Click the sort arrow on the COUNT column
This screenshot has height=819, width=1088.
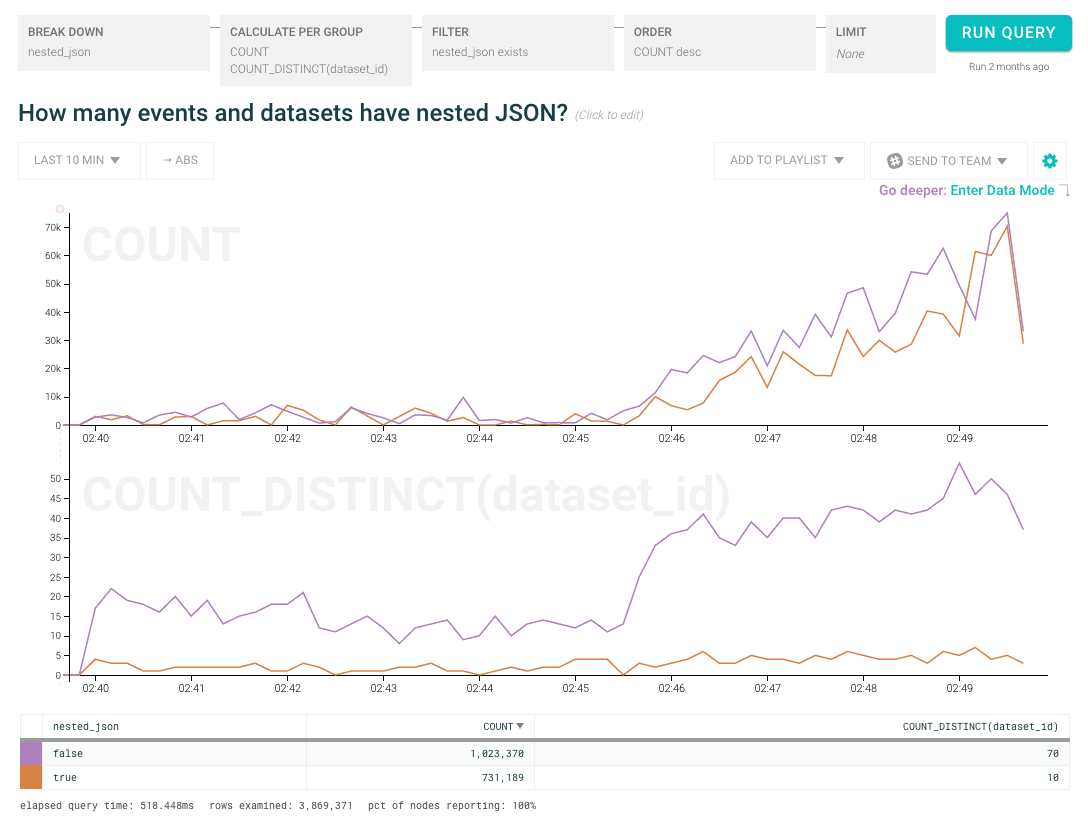(x=518, y=727)
